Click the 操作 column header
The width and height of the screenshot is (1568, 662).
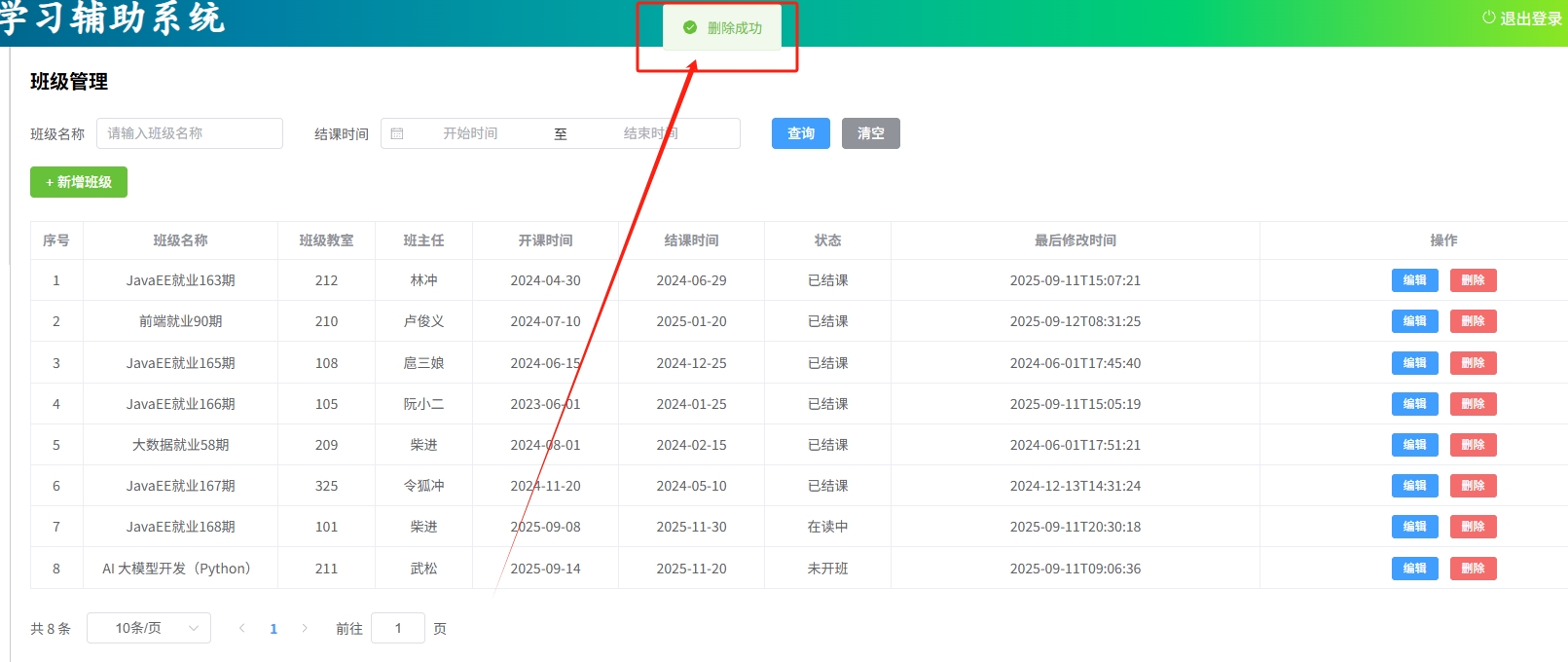click(x=1444, y=240)
